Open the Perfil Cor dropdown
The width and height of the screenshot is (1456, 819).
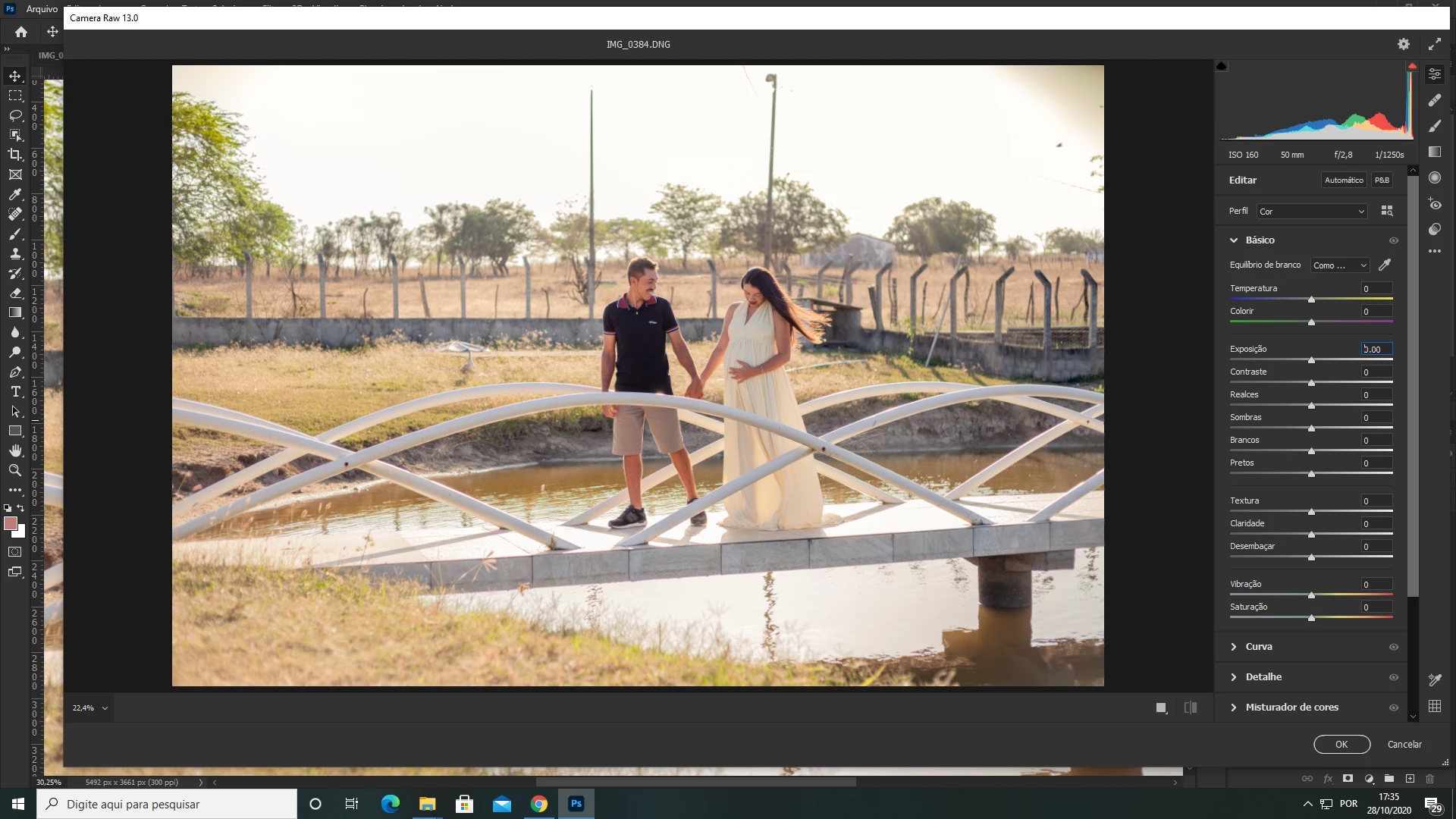(x=1312, y=212)
